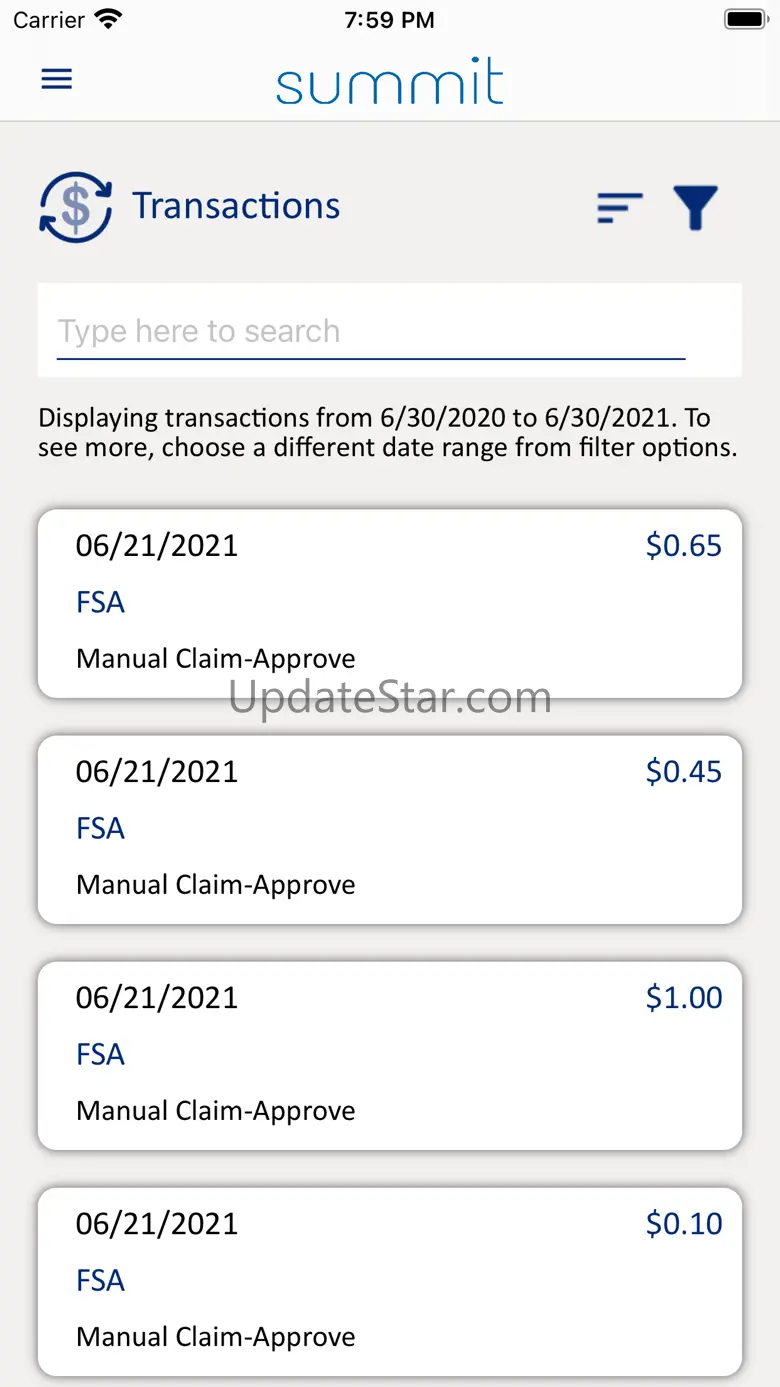The image size is (780, 1387).
Task: Open the $0.10 transaction card
Action: 390,1281
